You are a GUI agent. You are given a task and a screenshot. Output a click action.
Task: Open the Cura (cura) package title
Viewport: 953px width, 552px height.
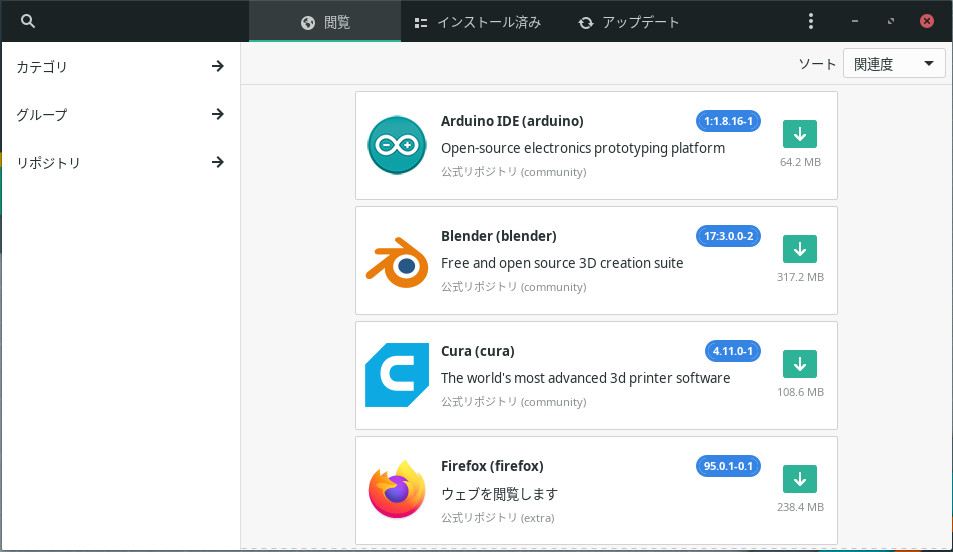(477, 351)
